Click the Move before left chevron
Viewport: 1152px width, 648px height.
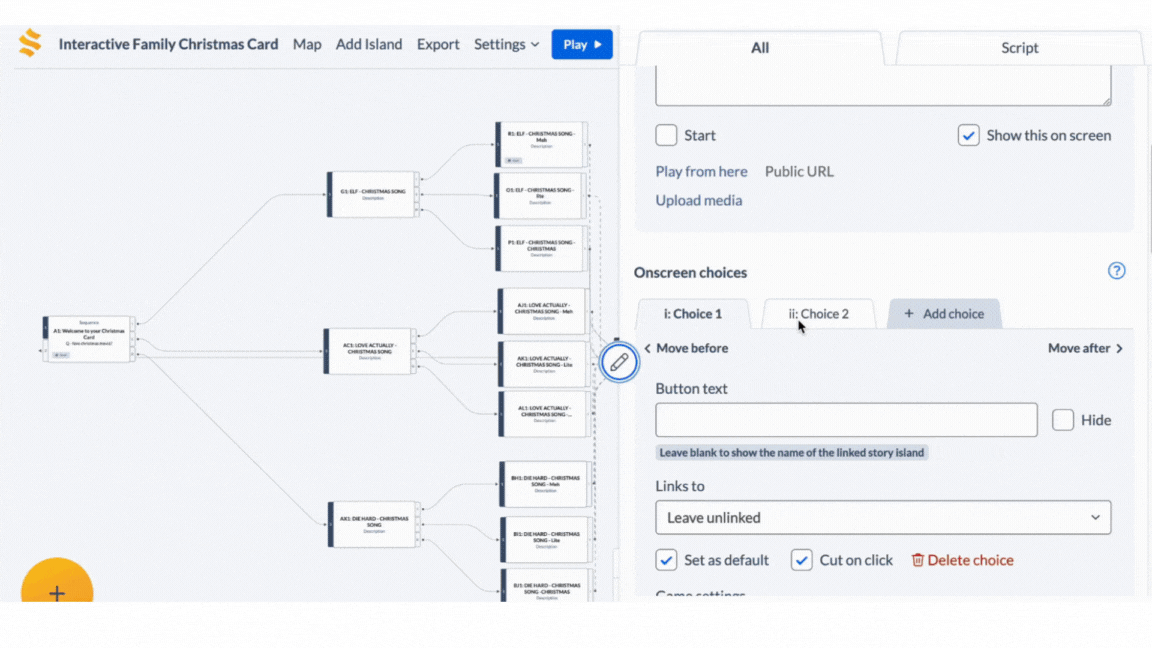(x=648, y=349)
